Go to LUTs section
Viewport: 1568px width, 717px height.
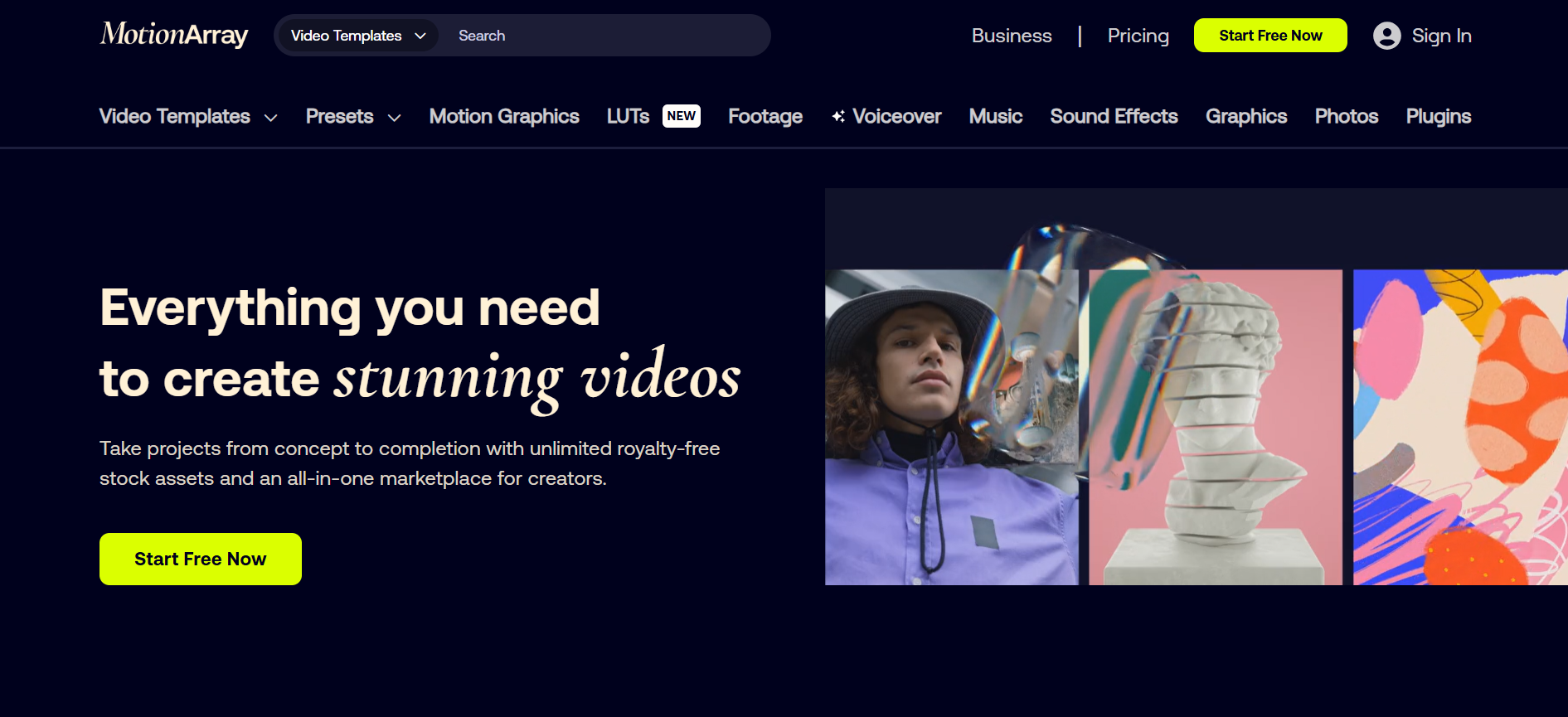click(x=629, y=116)
